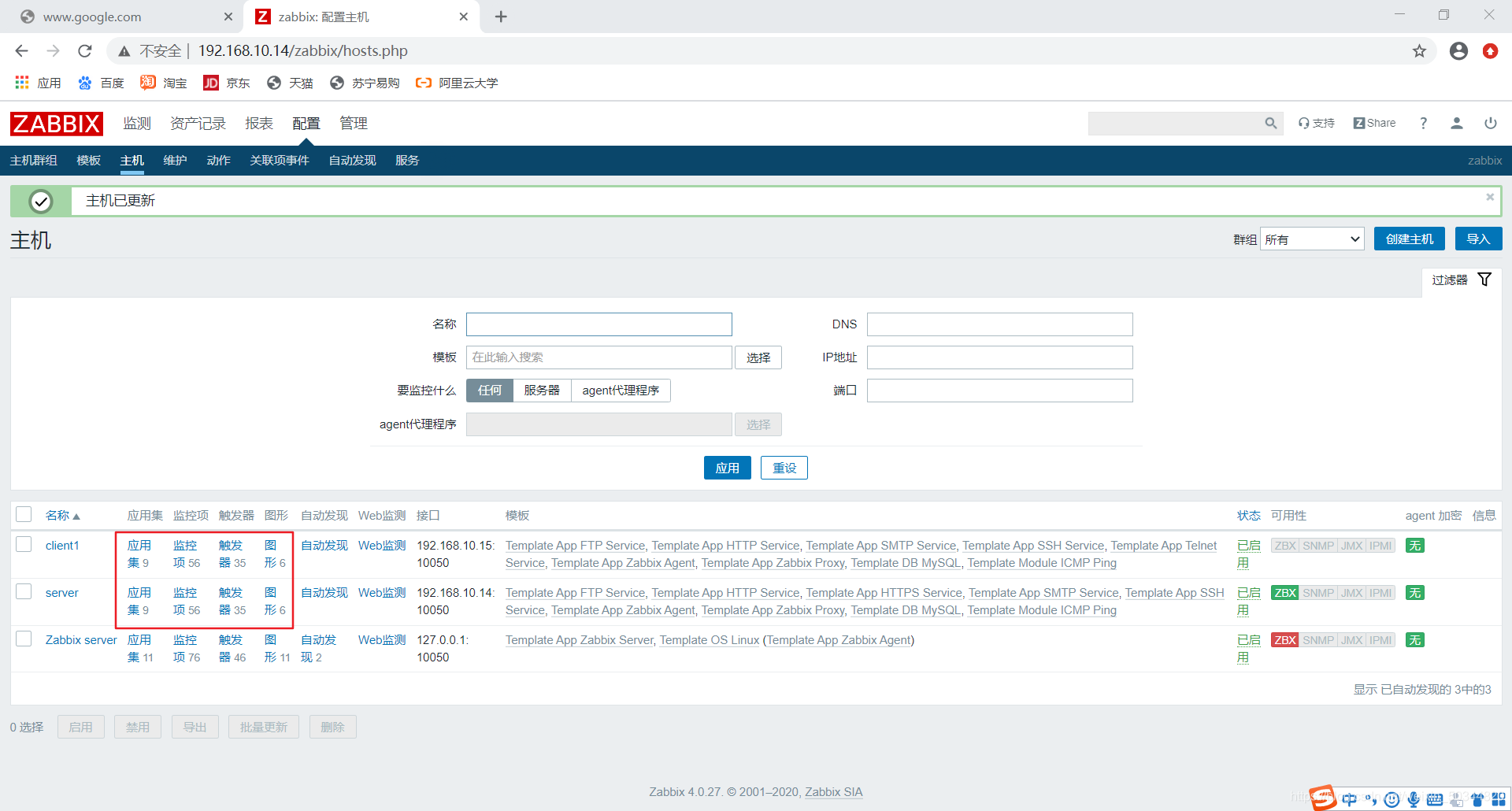Viewport: 1512px width, 811px height.
Task: Select all hosts checkbox in header
Action: [x=24, y=515]
